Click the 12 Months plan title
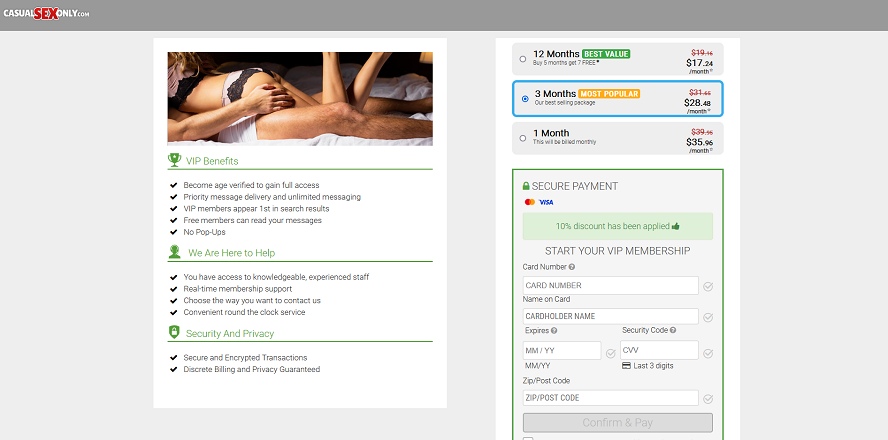Viewport: 888px width, 440px height. (556, 54)
